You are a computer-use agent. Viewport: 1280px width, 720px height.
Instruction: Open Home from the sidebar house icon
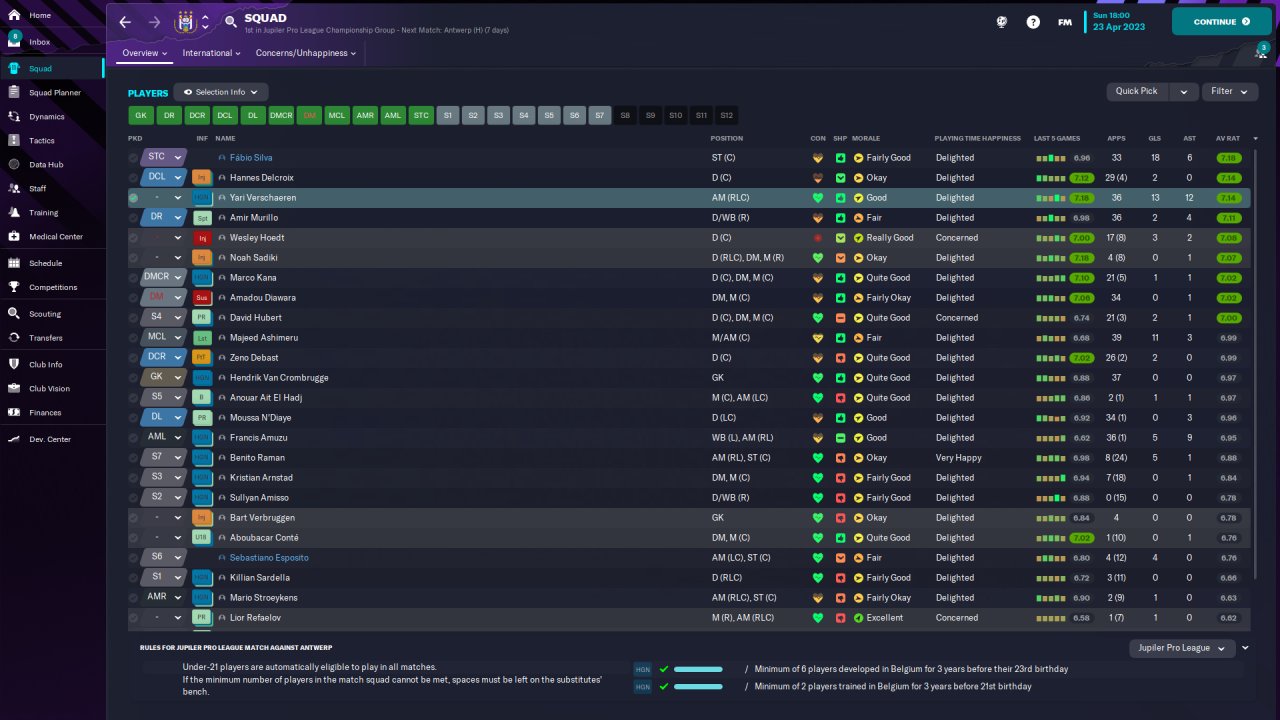coord(14,16)
